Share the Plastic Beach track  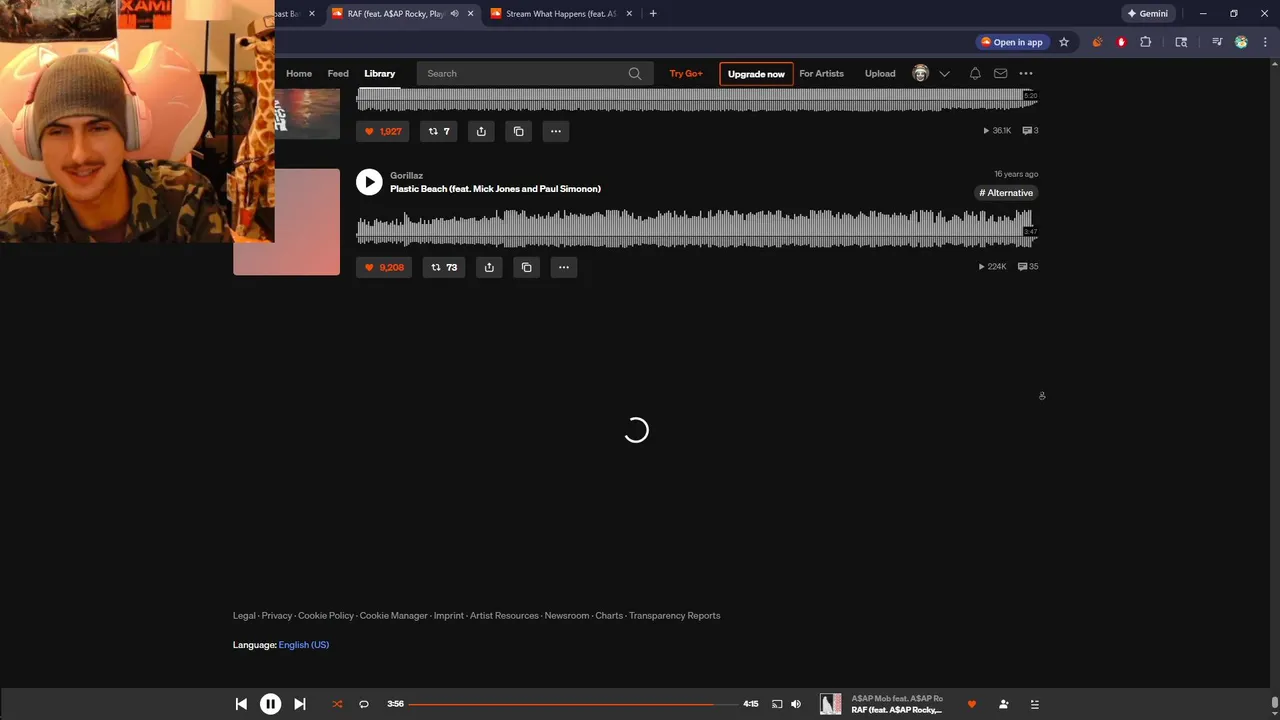(x=489, y=267)
